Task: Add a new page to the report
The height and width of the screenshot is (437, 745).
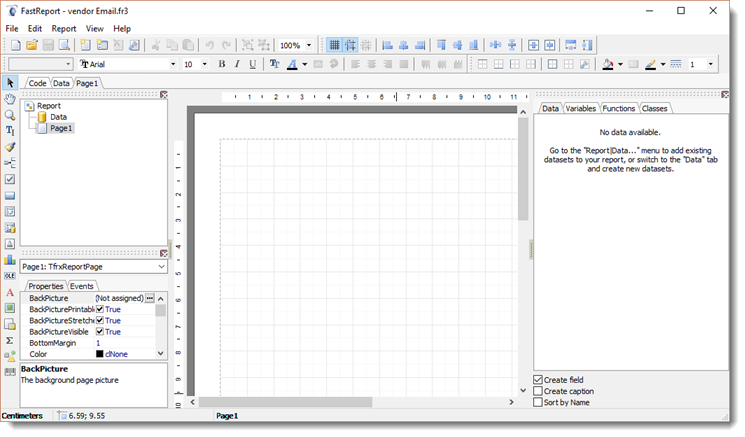Action: coord(86,45)
